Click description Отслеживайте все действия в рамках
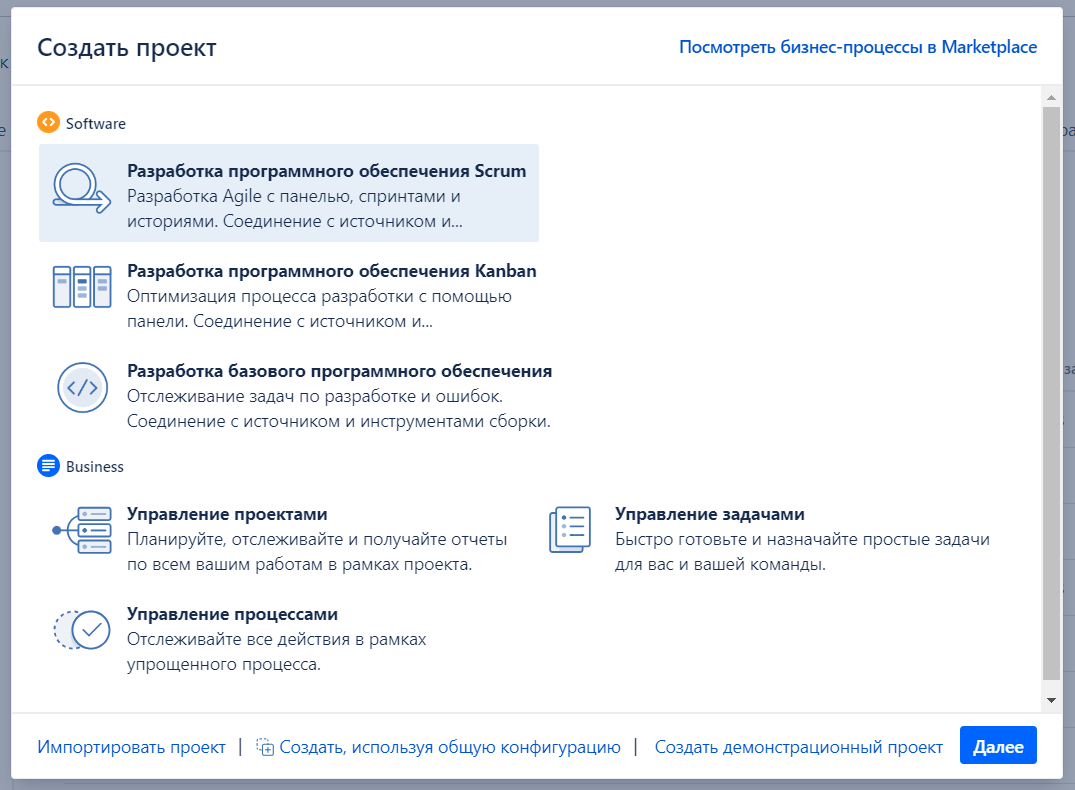 point(276,651)
